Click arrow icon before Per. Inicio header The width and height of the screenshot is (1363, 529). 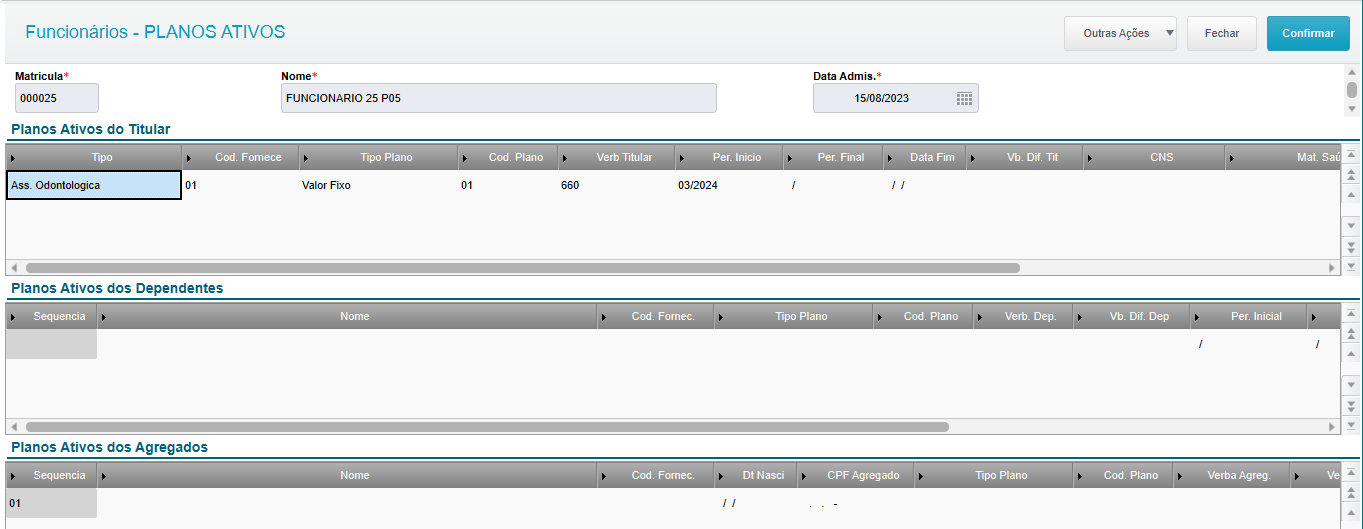682,158
